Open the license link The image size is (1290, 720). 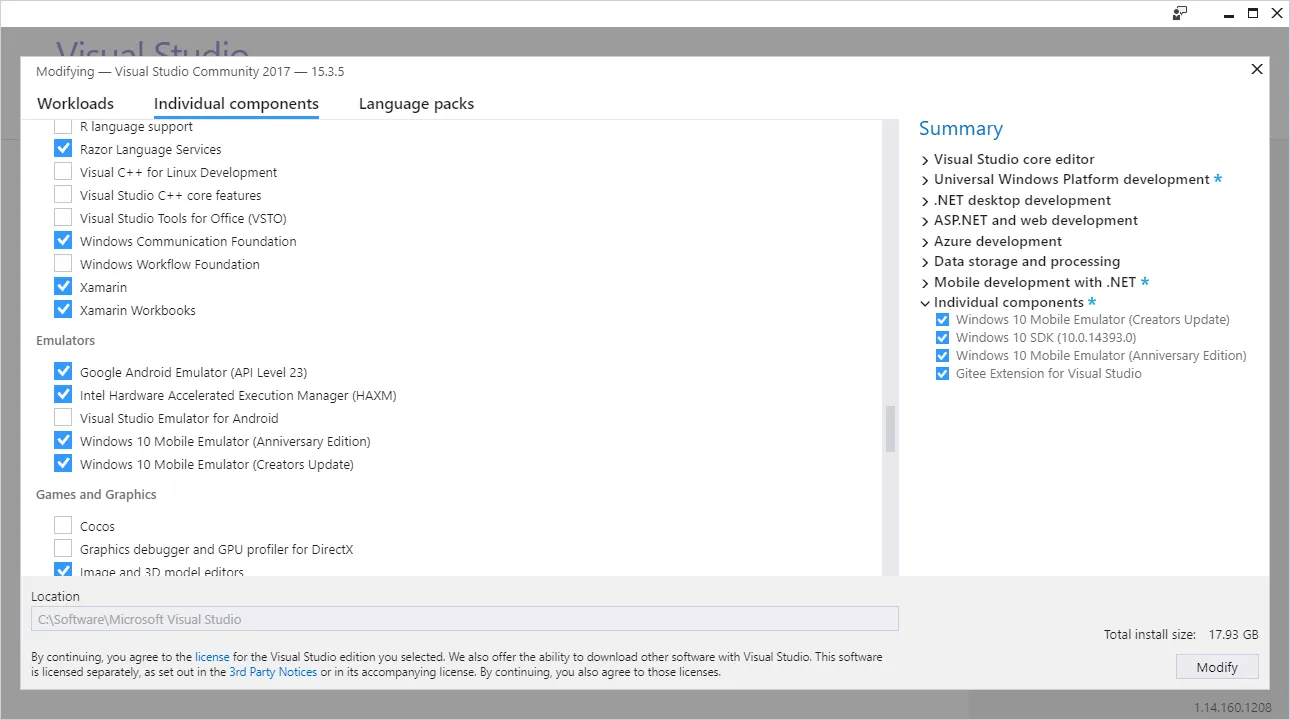(x=212, y=657)
